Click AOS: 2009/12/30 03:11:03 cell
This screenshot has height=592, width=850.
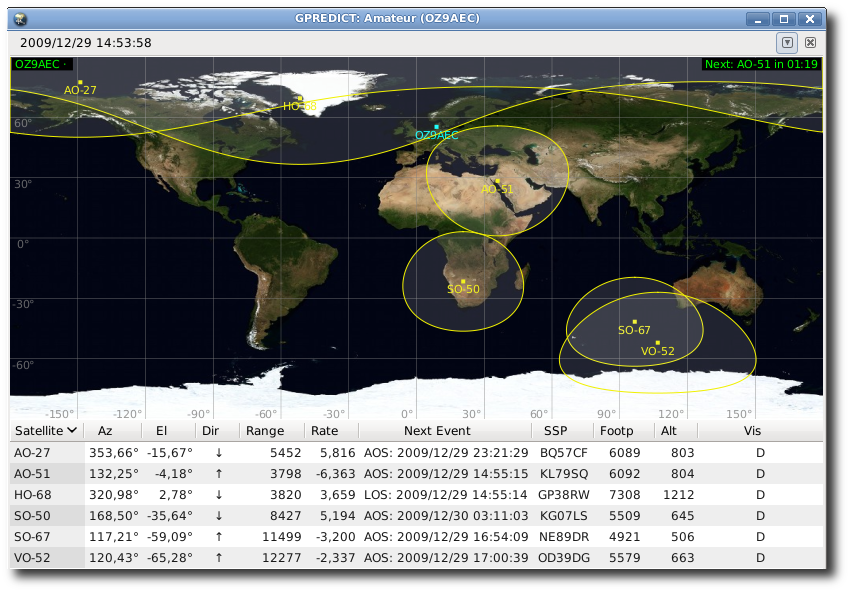pos(446,516)
